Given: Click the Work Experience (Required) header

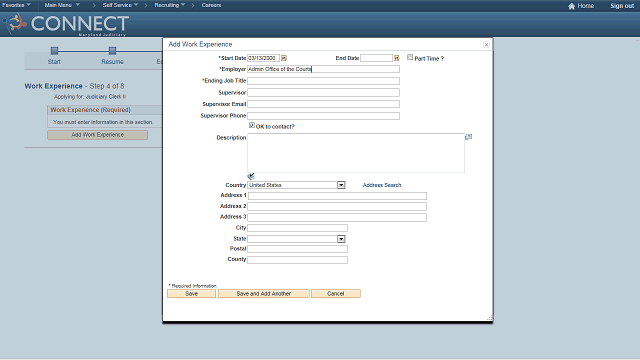Looking at the screenshot, I should pyautogui.click(x=91, y=110).
